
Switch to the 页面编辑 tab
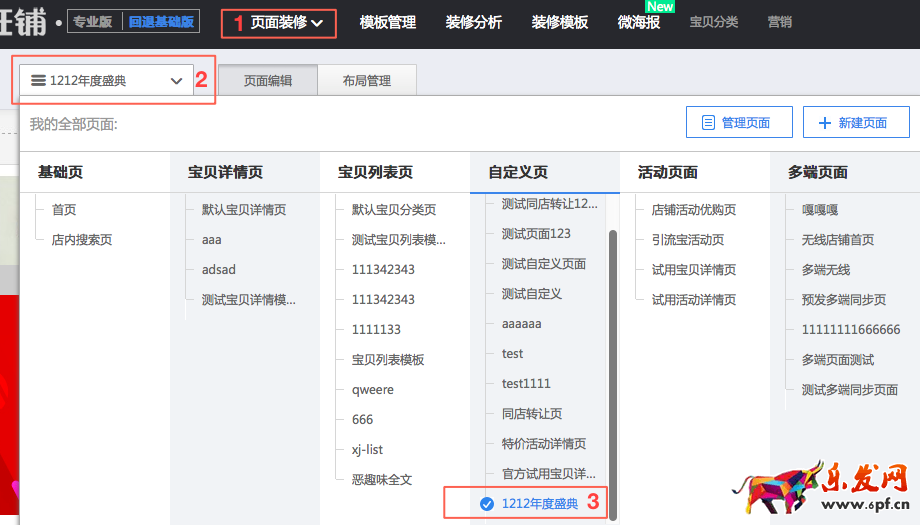[268, 81]
